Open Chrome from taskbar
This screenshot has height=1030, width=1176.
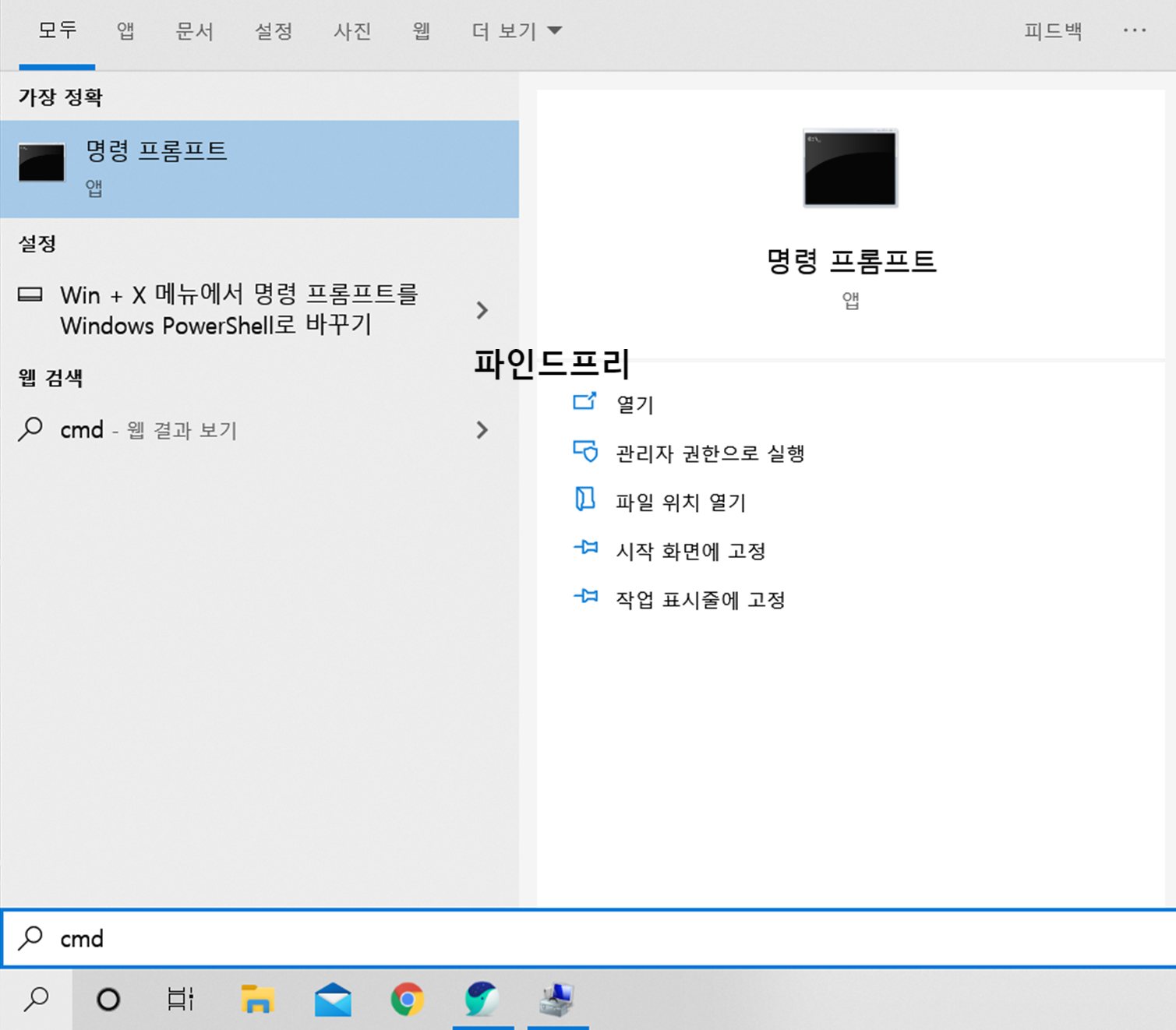pyautogui.click(x=408, y=999)
